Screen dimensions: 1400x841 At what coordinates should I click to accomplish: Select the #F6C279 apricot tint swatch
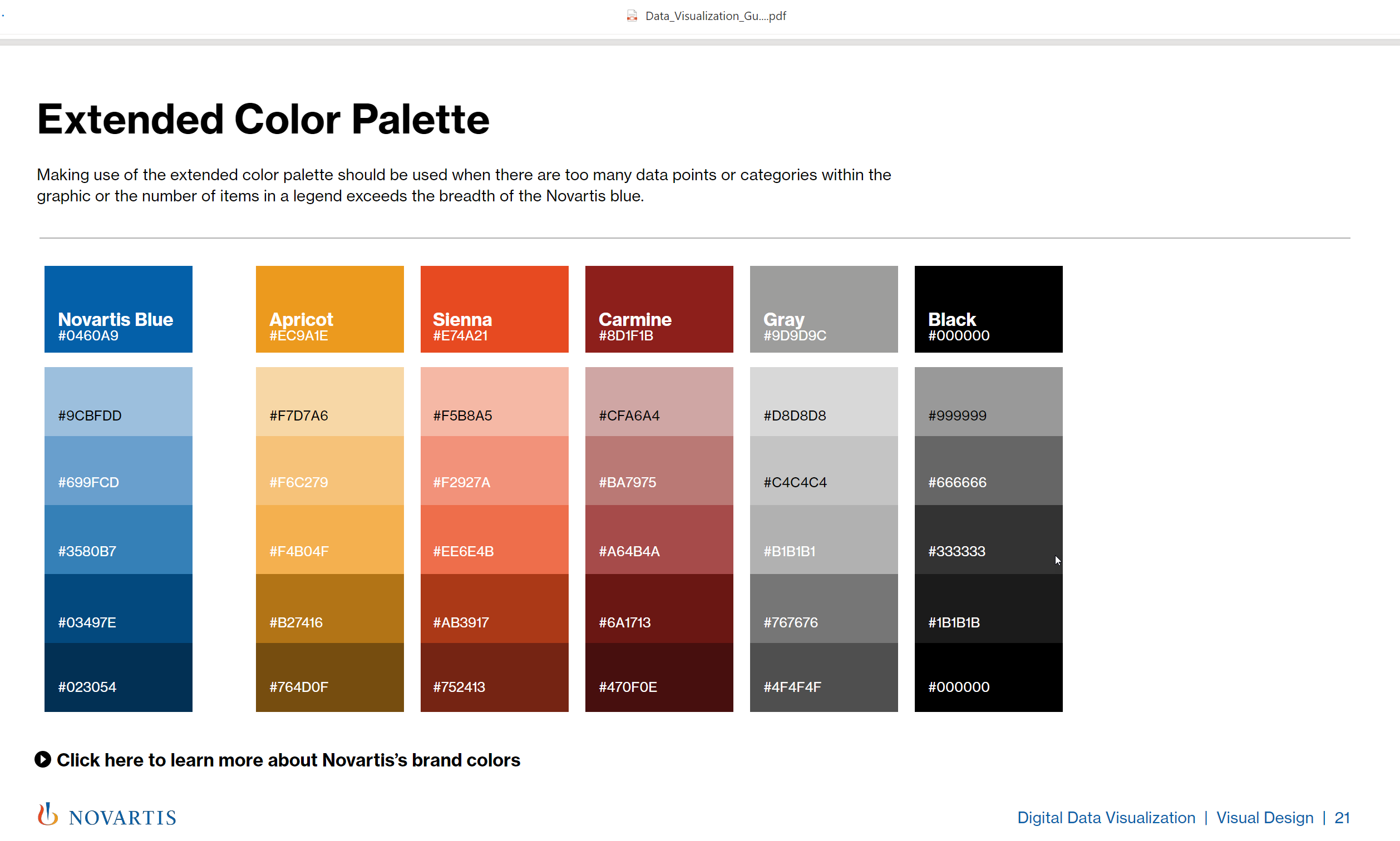(329, 471)
